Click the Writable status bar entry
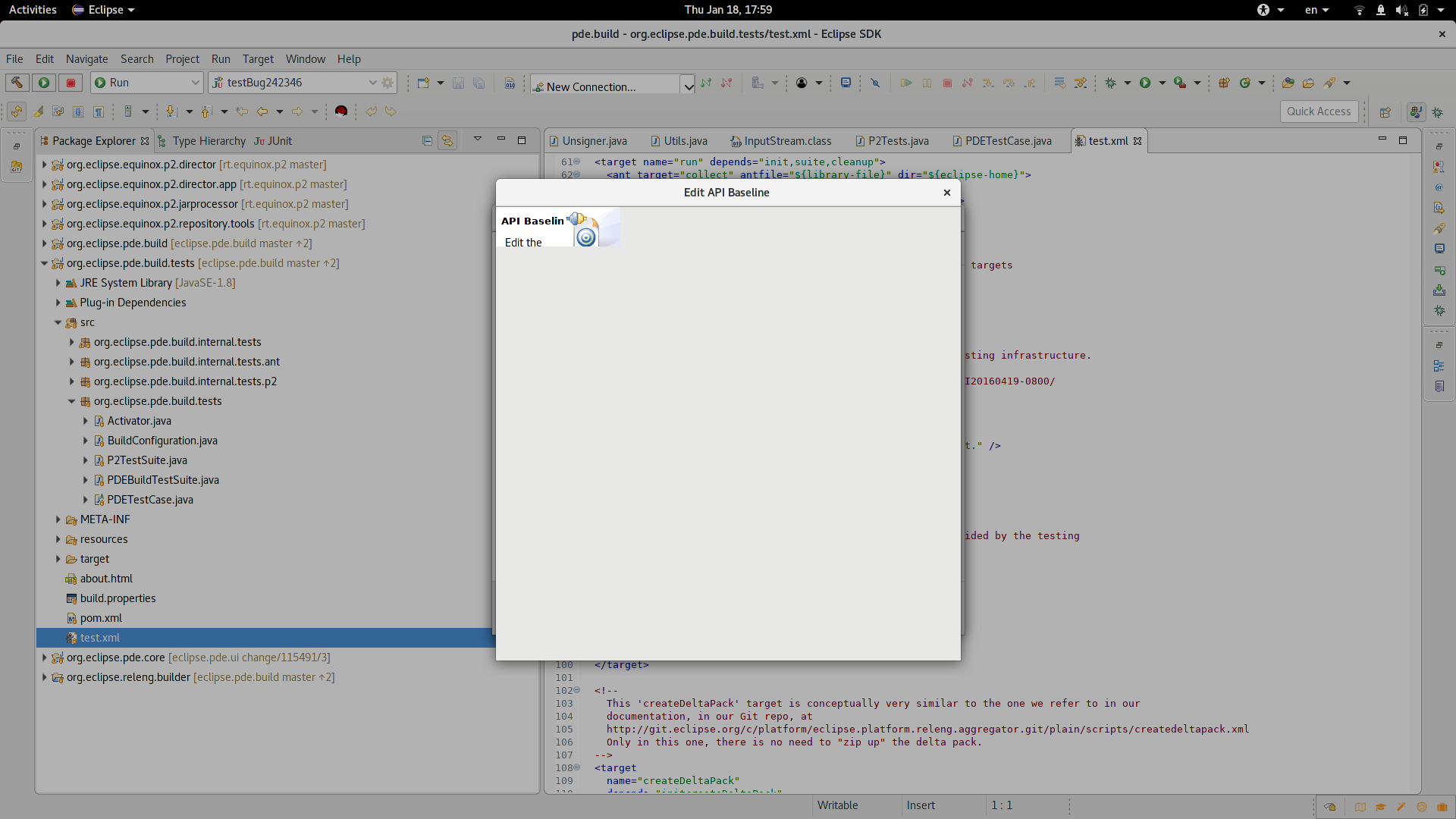 point(838,805)
